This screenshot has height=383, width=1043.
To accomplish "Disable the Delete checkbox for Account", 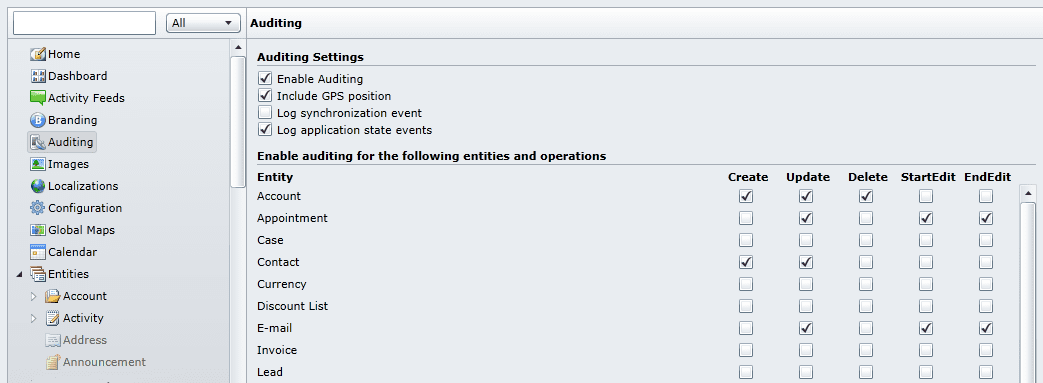I will (x=865, y=196).
